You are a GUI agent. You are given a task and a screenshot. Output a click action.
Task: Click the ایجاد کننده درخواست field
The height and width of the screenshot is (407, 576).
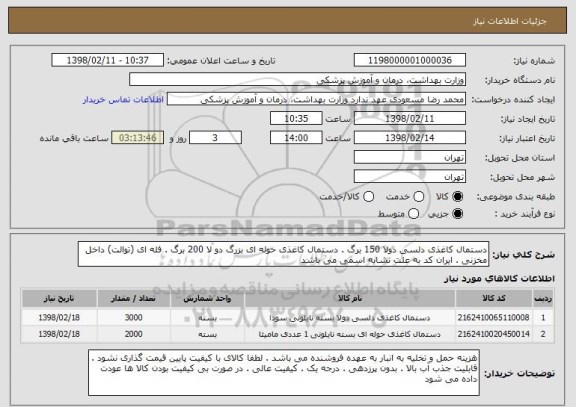click(316, 99)
